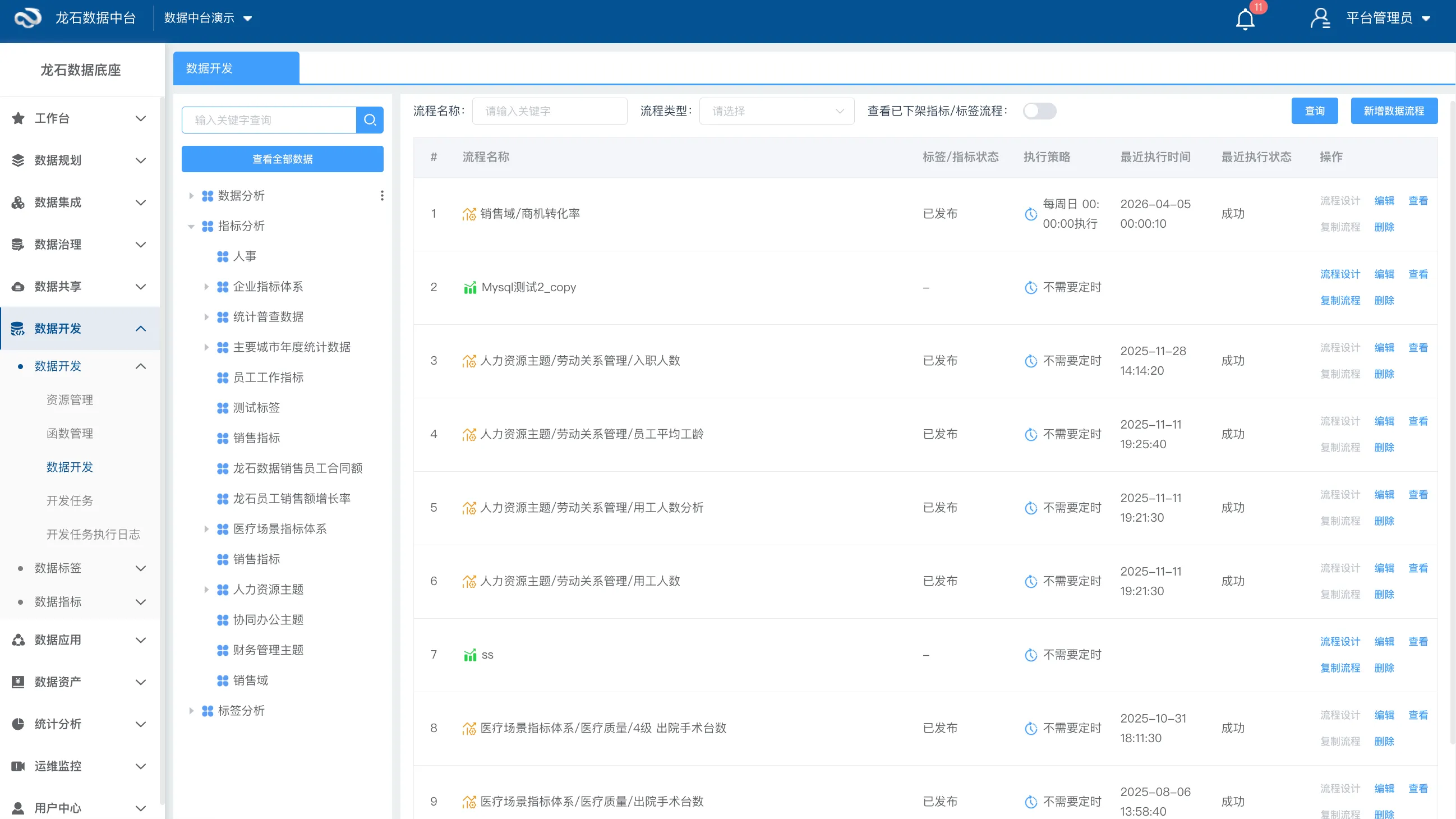The height and width of the screenshot is (819, 1456).
Task: Open the notification bell with 11 alerts
Action: [1244, 19]
